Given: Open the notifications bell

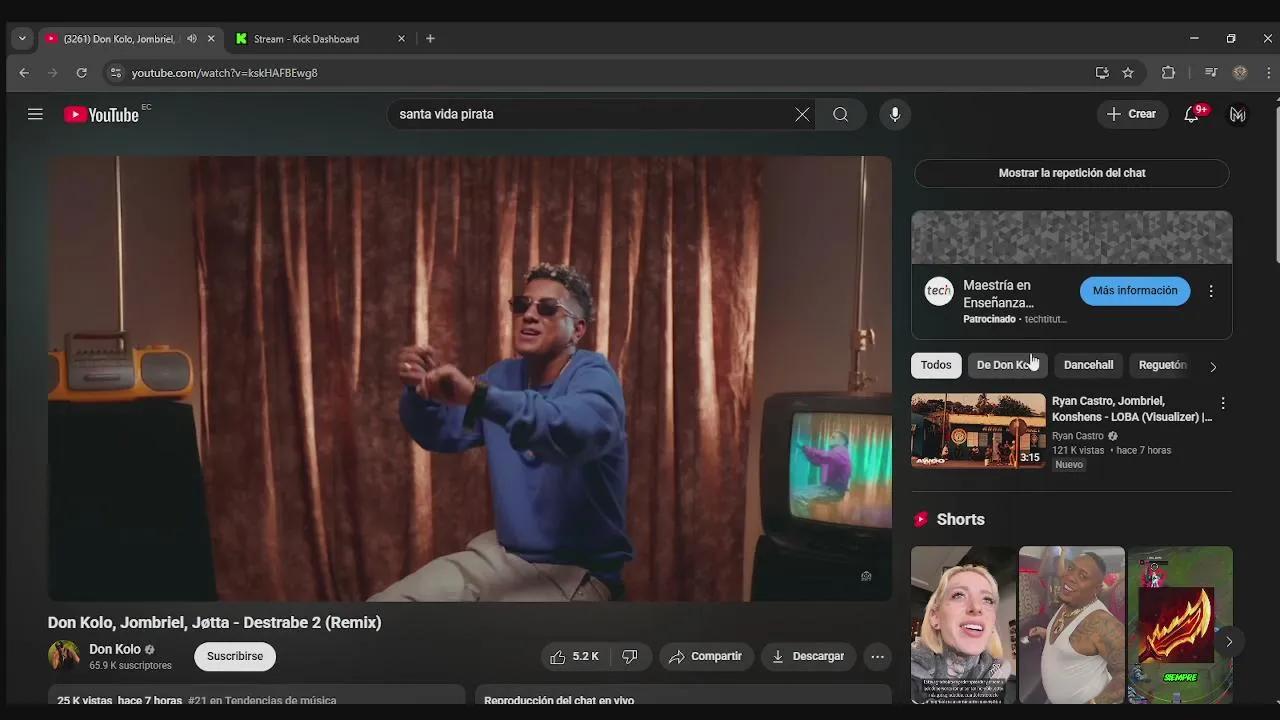Looking at the screenshot, I should [1192, 114].
